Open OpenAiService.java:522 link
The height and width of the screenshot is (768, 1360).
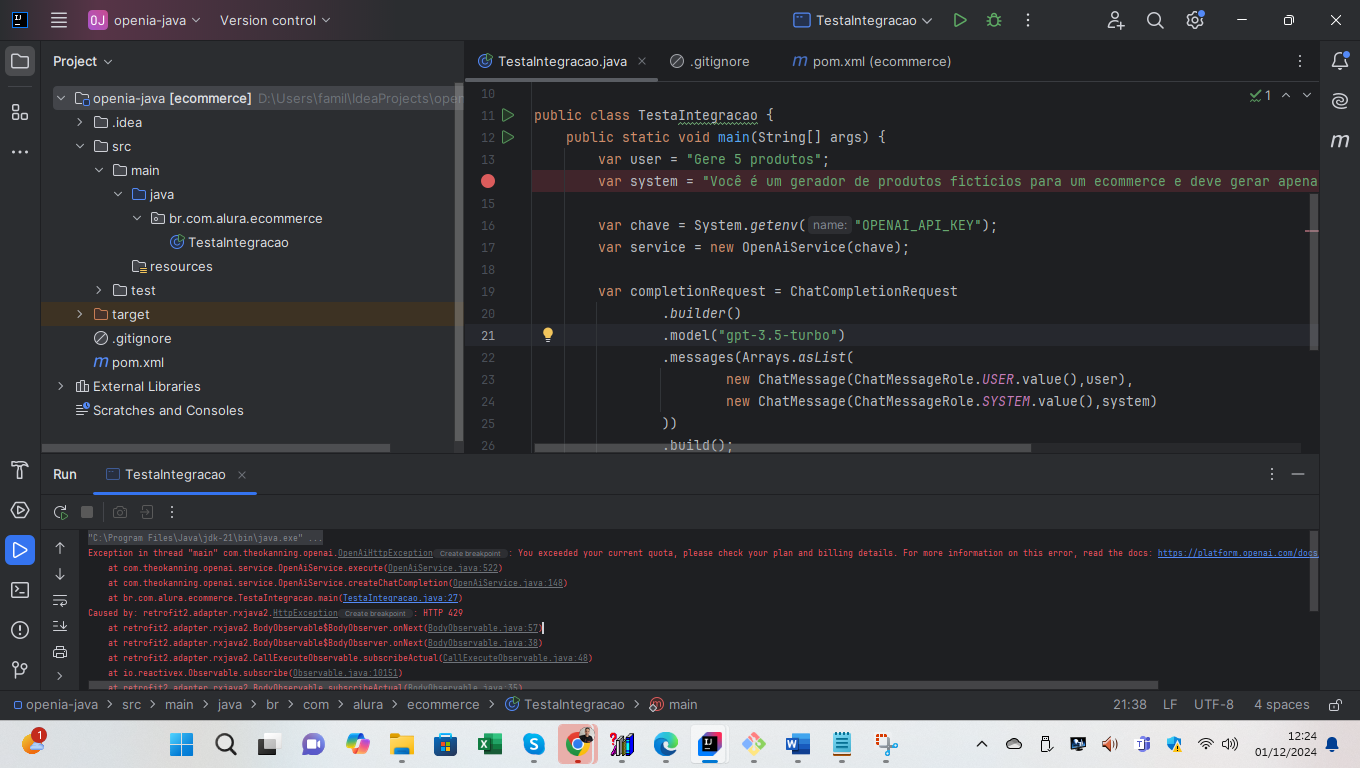(x=443, y=568)
